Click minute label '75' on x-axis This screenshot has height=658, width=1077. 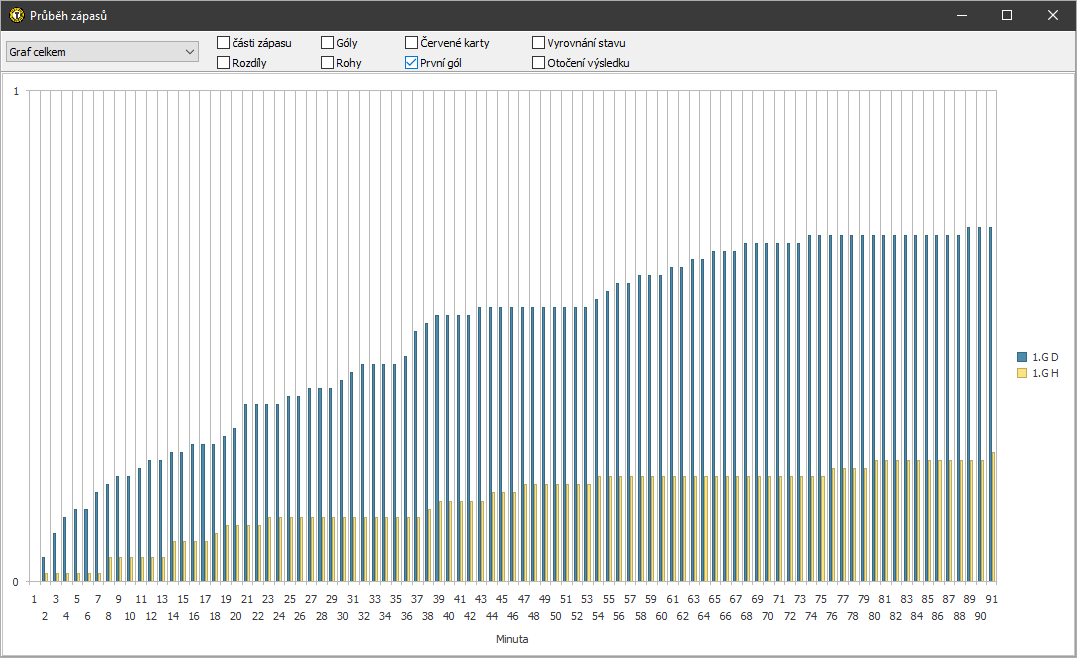click(x=821, y=599)
